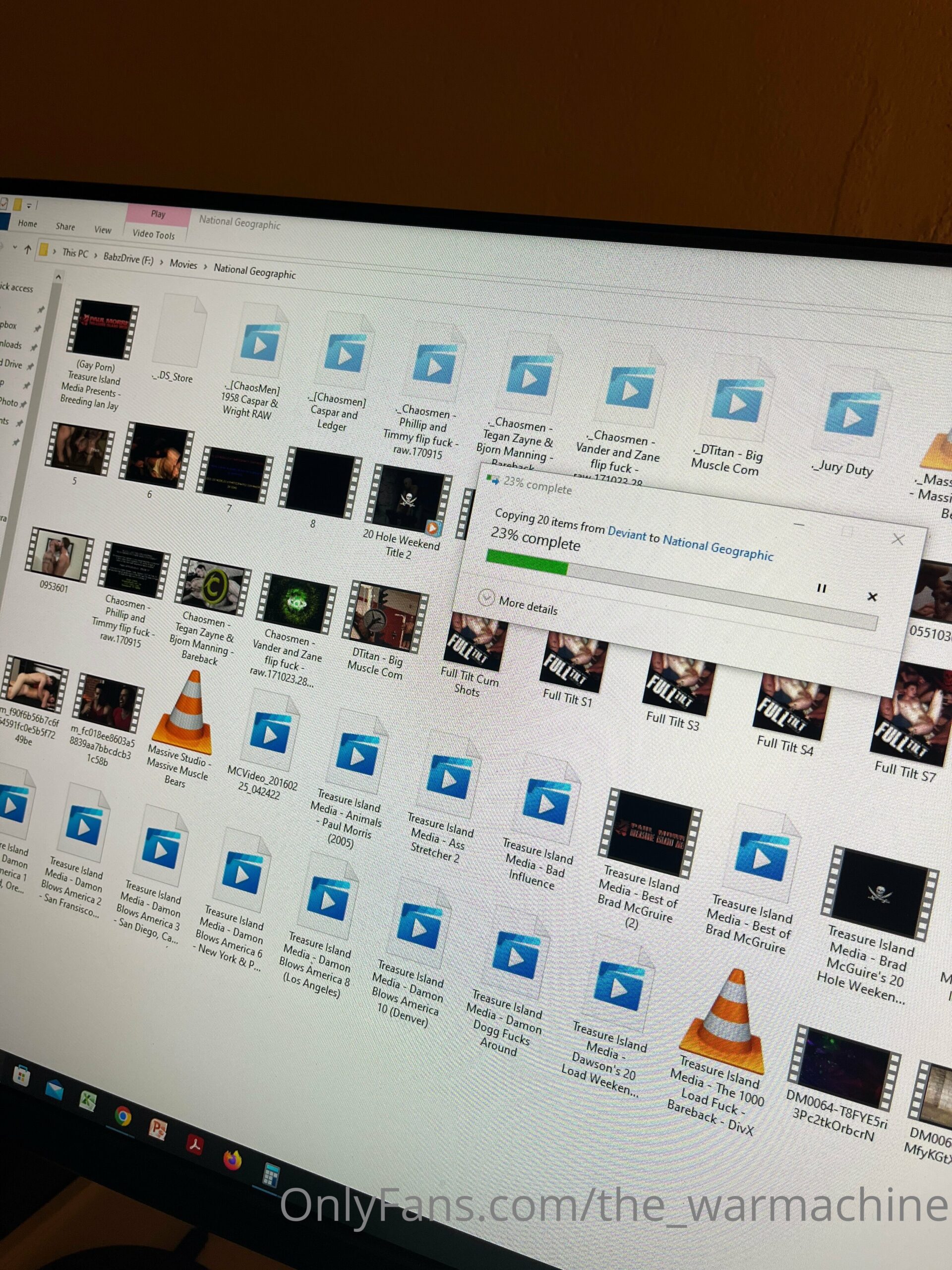Switch to the View ribbon tab

pyautogui.click(x=103, y=230)
